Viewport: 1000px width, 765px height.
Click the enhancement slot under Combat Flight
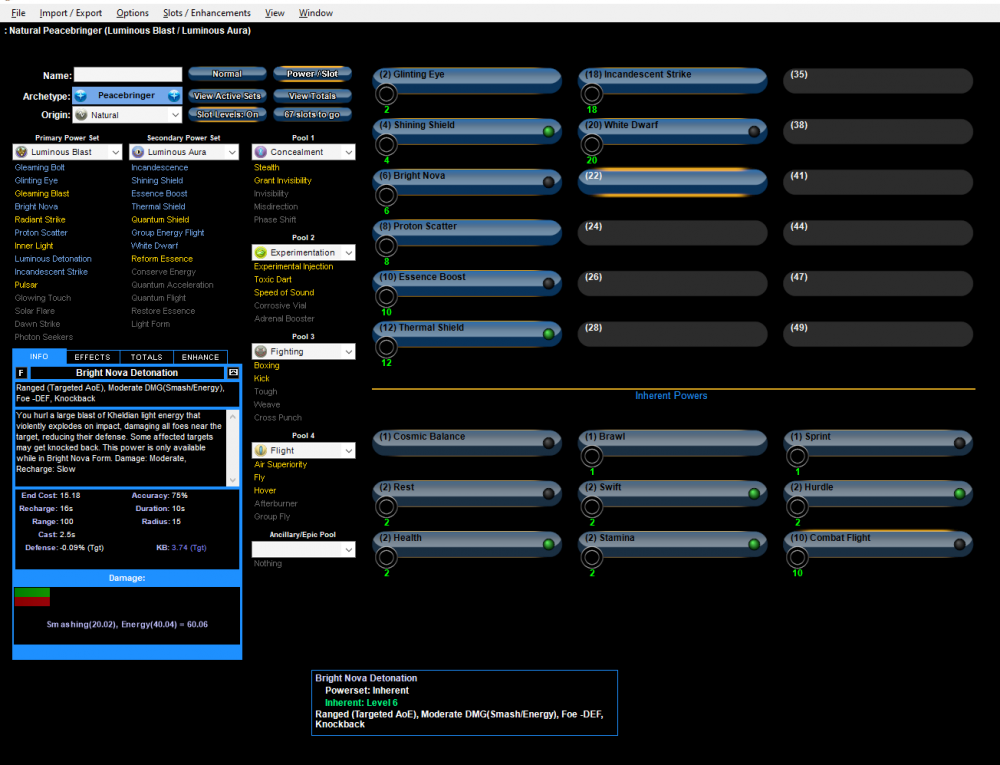tap(797, 558)
